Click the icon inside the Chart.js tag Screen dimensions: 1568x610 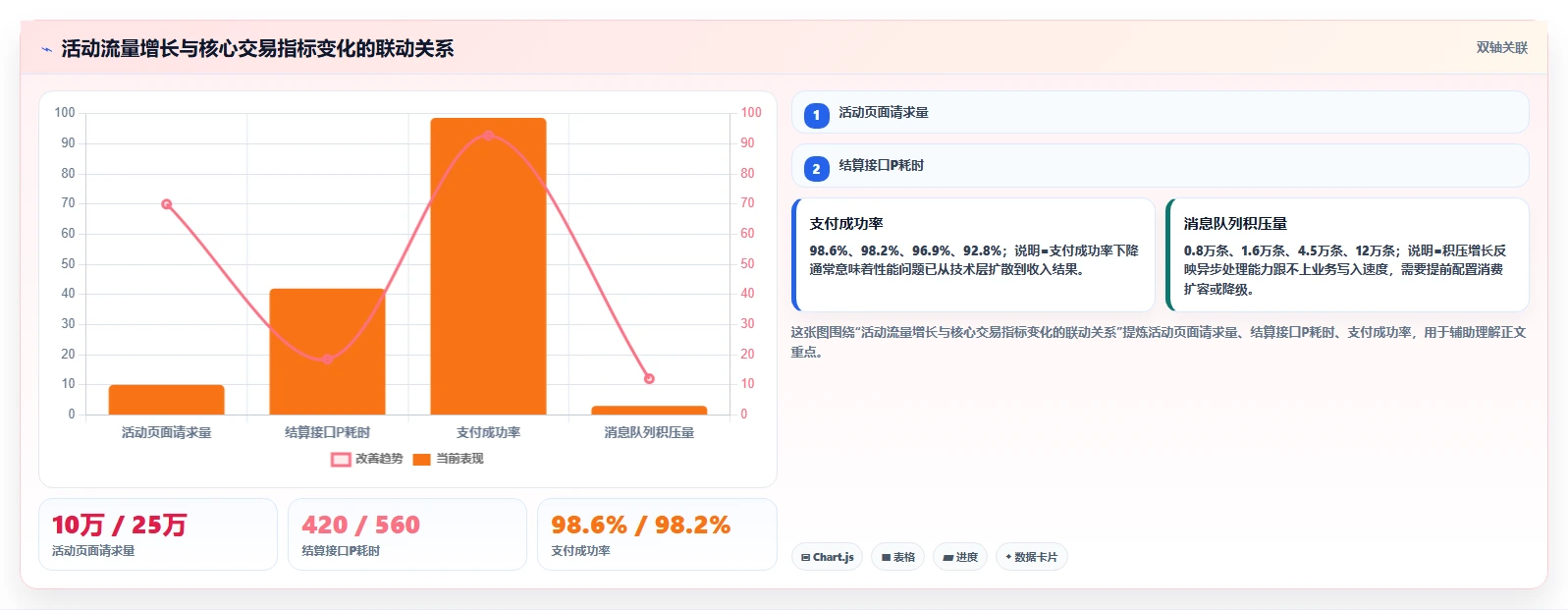[x=805, y=557]
